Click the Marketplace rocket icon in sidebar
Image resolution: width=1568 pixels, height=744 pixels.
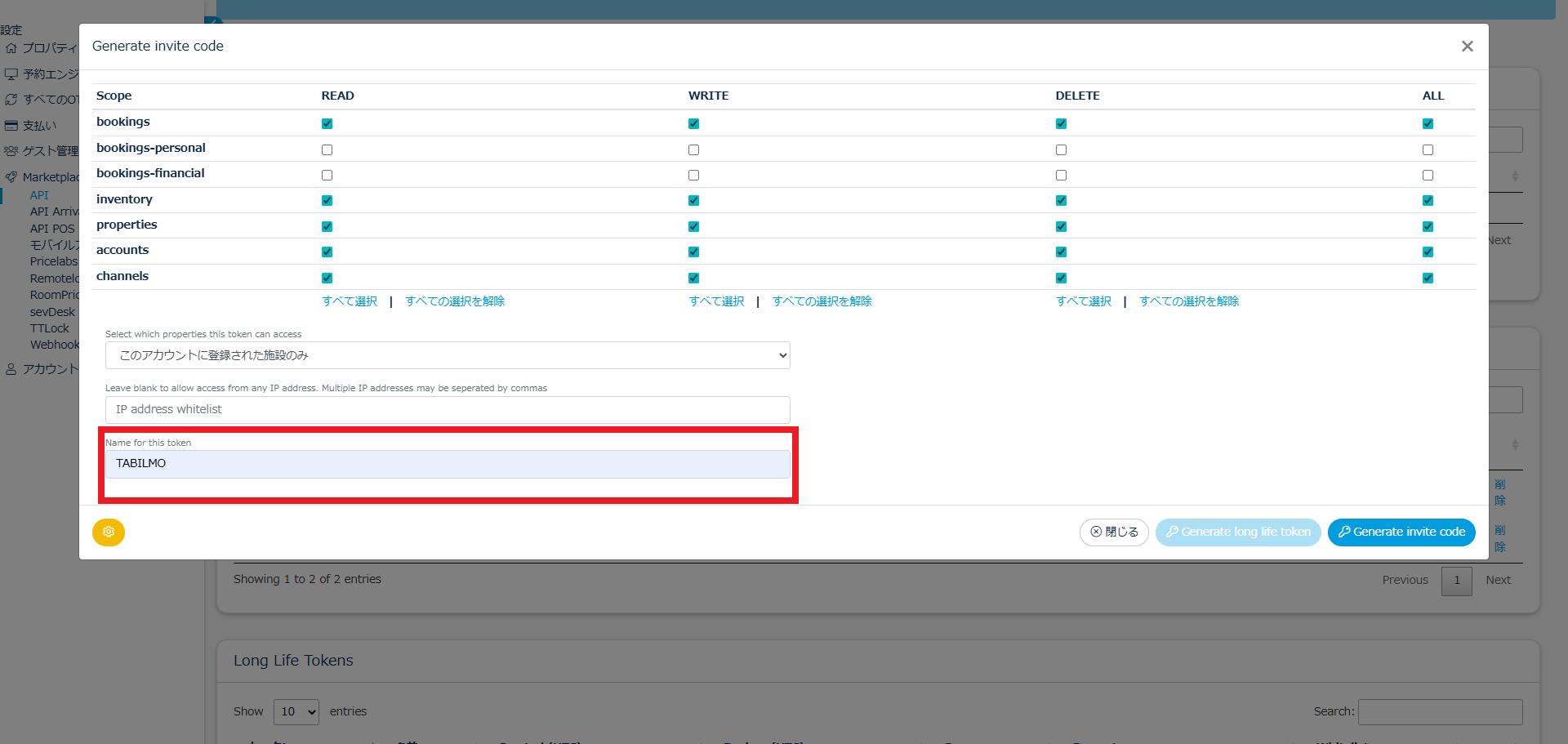tap(11, 177)
